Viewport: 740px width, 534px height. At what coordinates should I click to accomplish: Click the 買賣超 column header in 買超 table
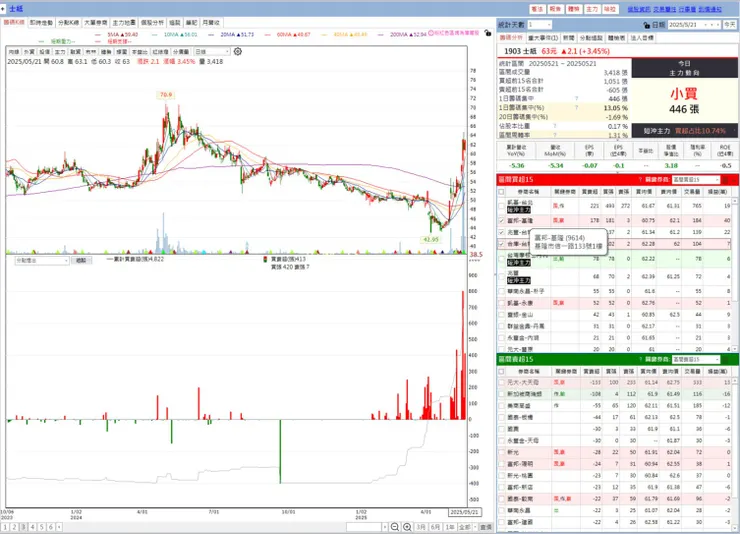pyautogui.click(x=590, y=192)
